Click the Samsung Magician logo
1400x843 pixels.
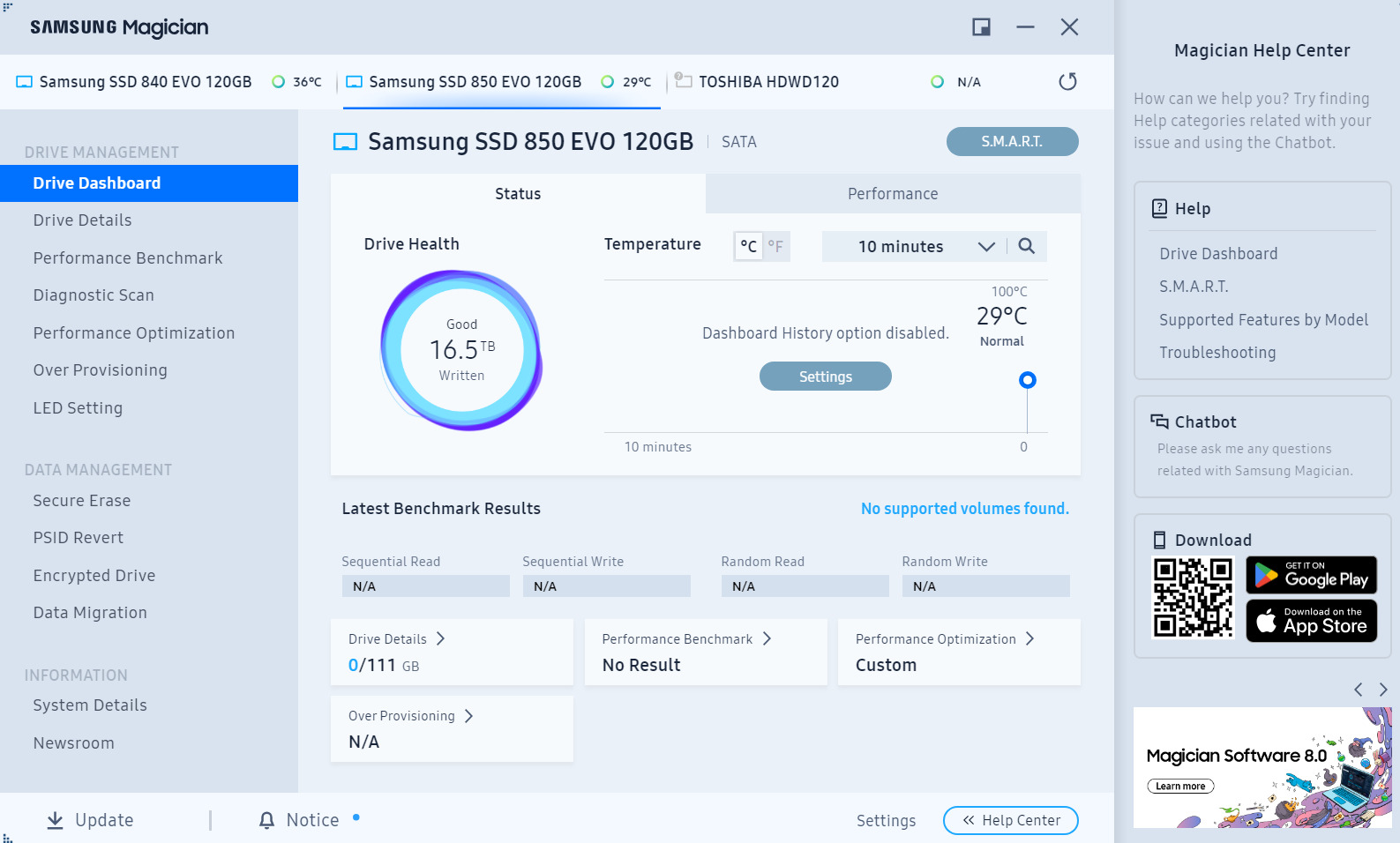point(119,27)
